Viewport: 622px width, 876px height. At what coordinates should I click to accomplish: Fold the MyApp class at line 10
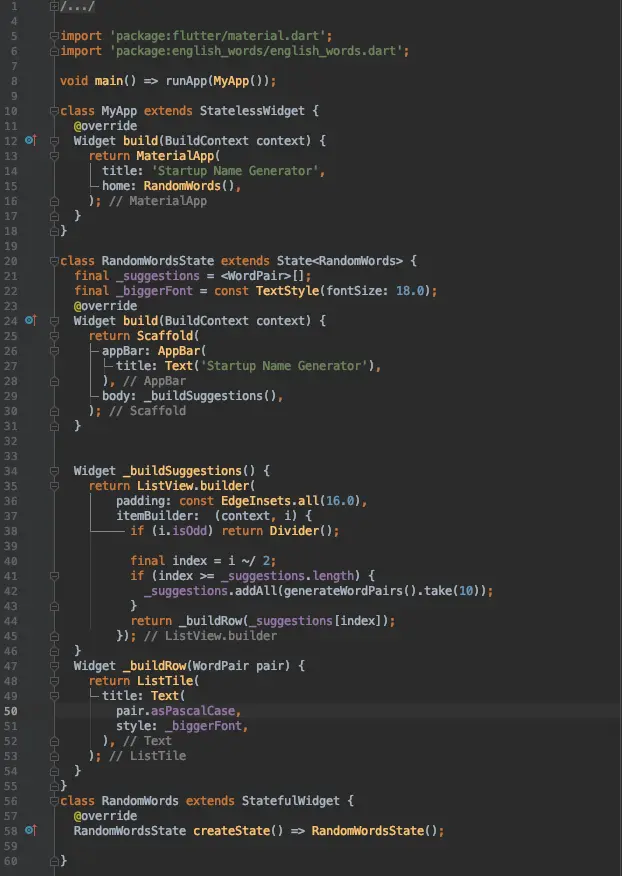(54, 111)
